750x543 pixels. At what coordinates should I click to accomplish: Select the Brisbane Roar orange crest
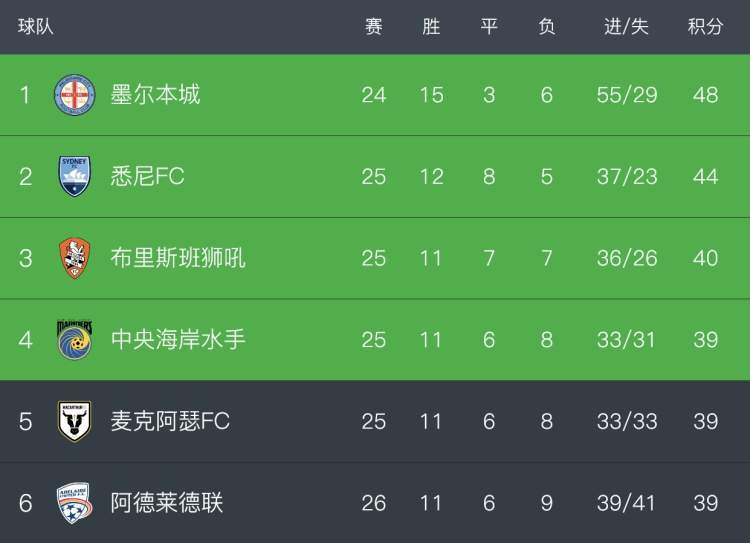[75, 258]
